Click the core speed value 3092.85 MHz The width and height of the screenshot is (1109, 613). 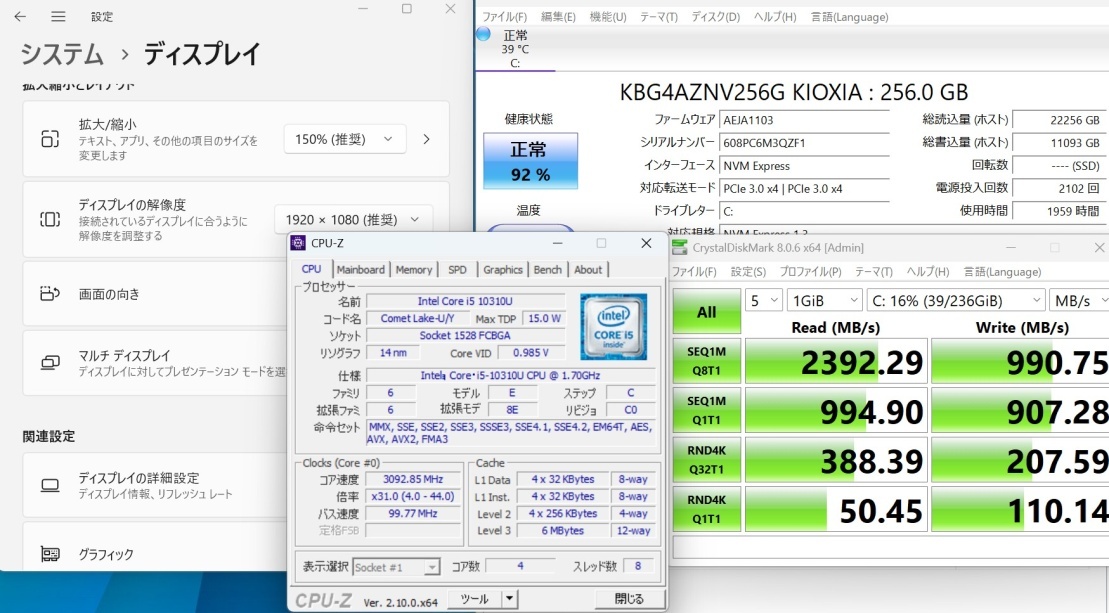coord(413,479)
